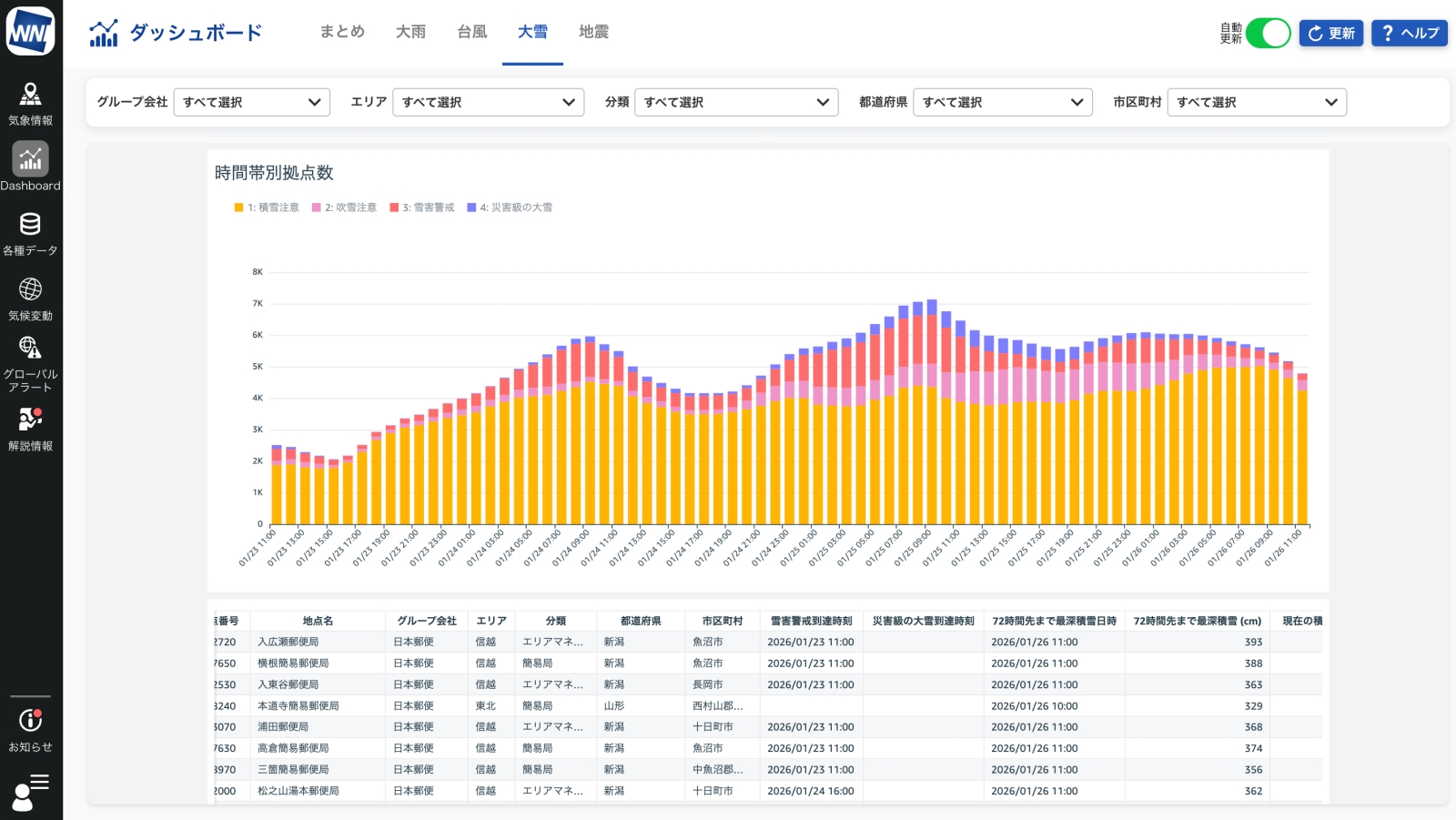Click the 更新 refresh button
Screen dimensions: 1456x820
pyautogui.click(x=1330, y=34)
